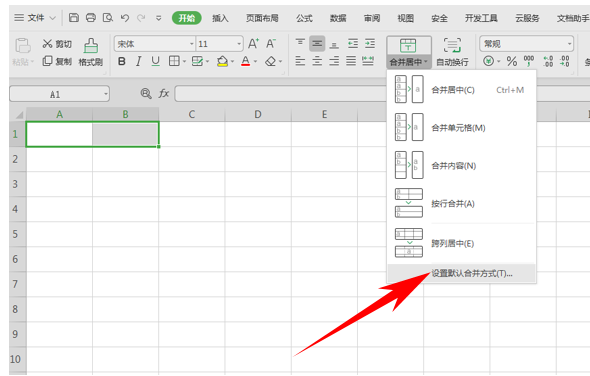590x376 pixels.
Task: Switch to the 开始 tab
Action: [187, 18]
